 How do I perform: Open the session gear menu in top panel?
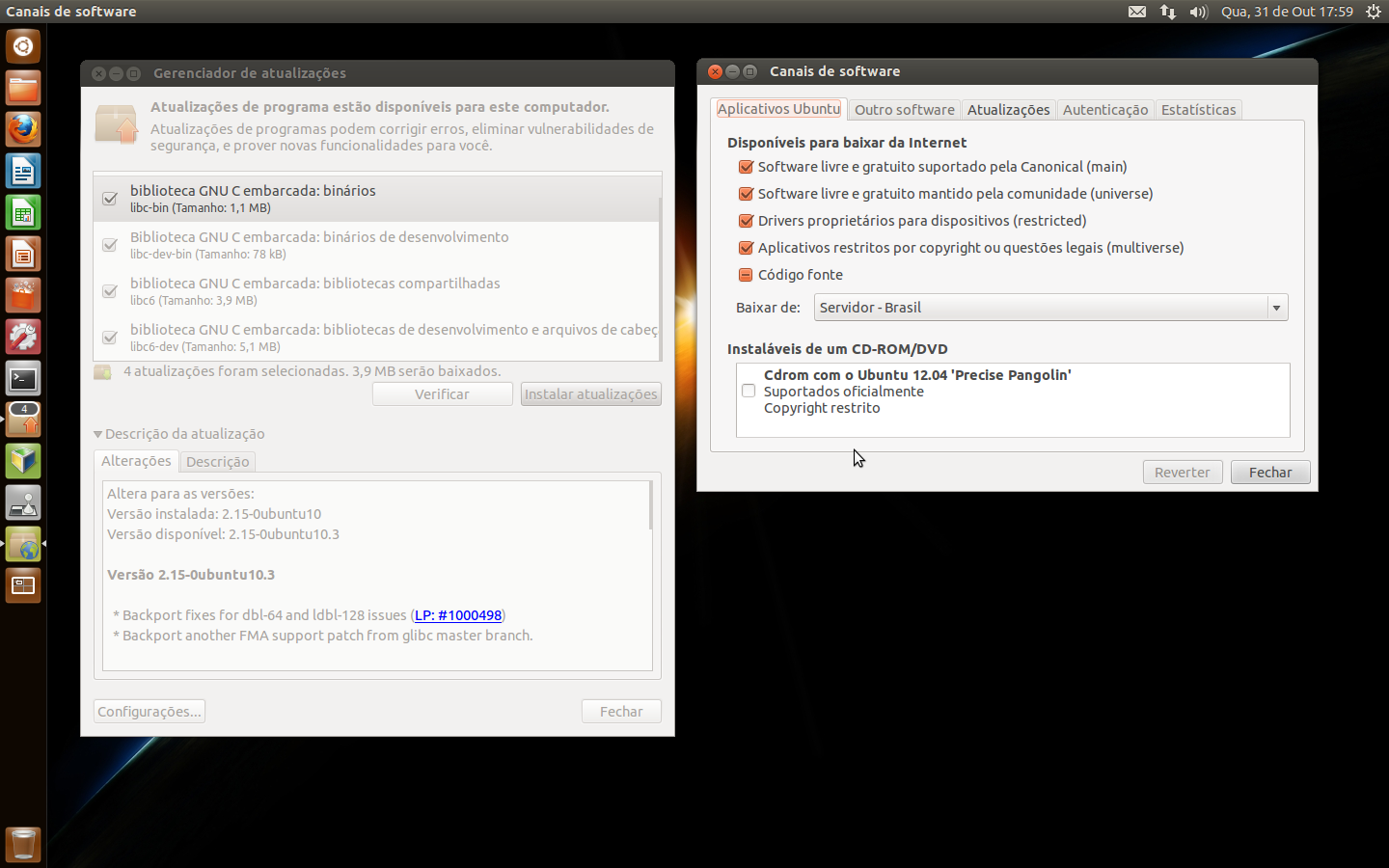pyautogui.click(x=1374, y=12)
